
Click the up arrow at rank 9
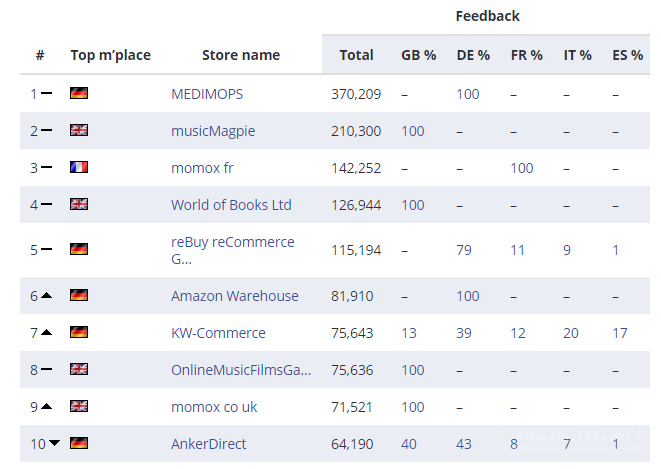(47, 407)
